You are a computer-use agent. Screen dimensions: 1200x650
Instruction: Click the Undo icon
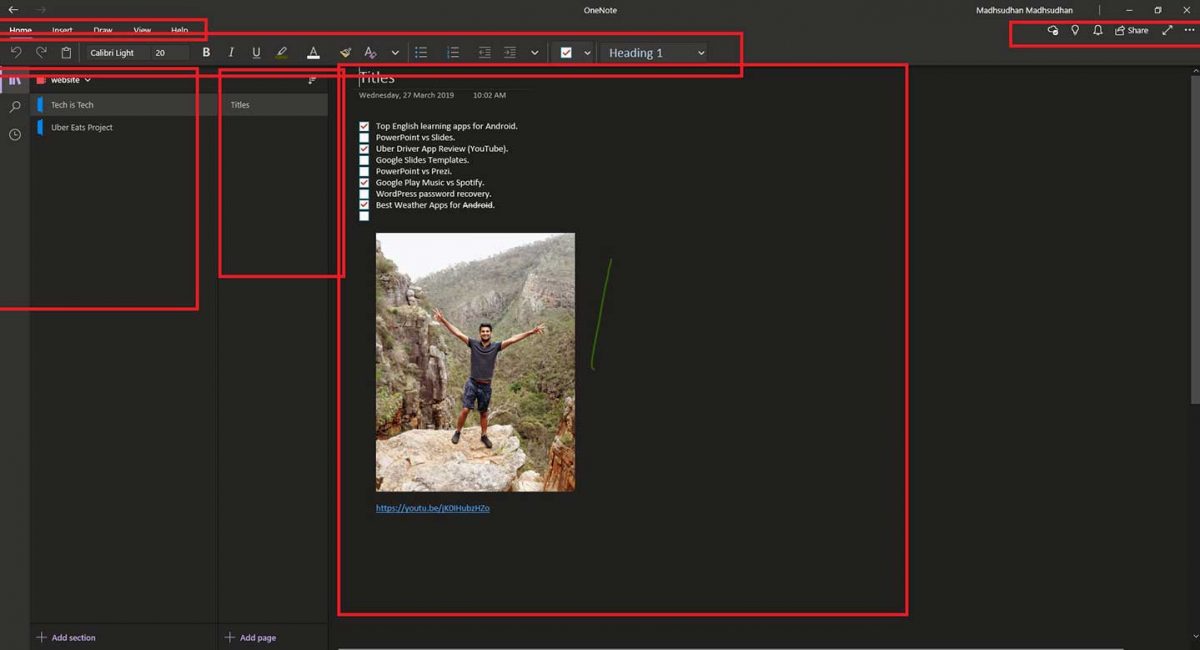click(x=16, y=52)
